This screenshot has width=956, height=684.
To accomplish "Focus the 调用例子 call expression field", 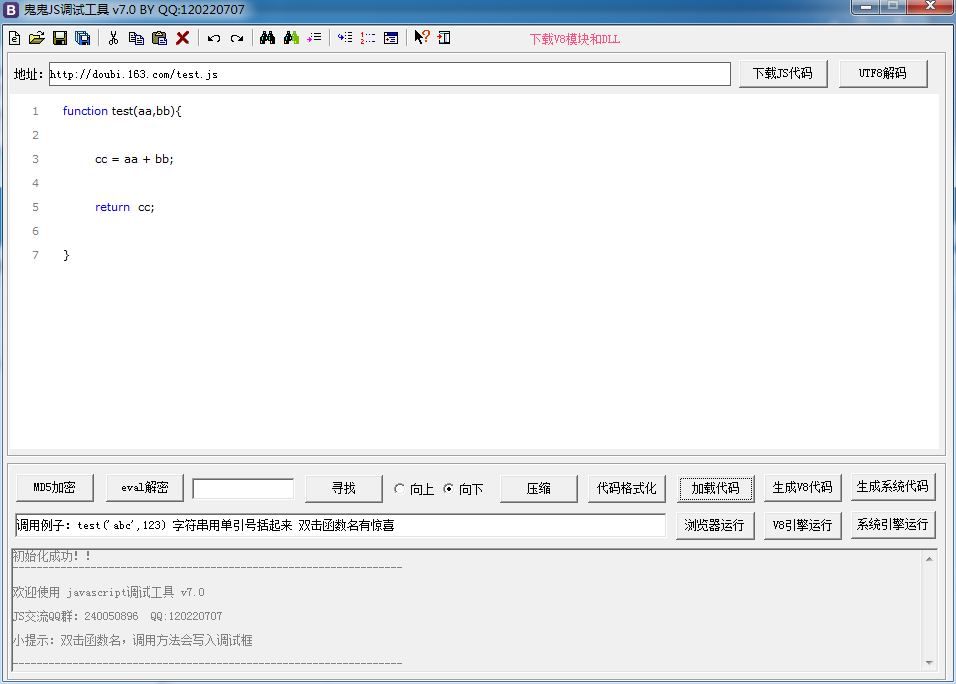I will pyautogui.click(x=340, y=525).
